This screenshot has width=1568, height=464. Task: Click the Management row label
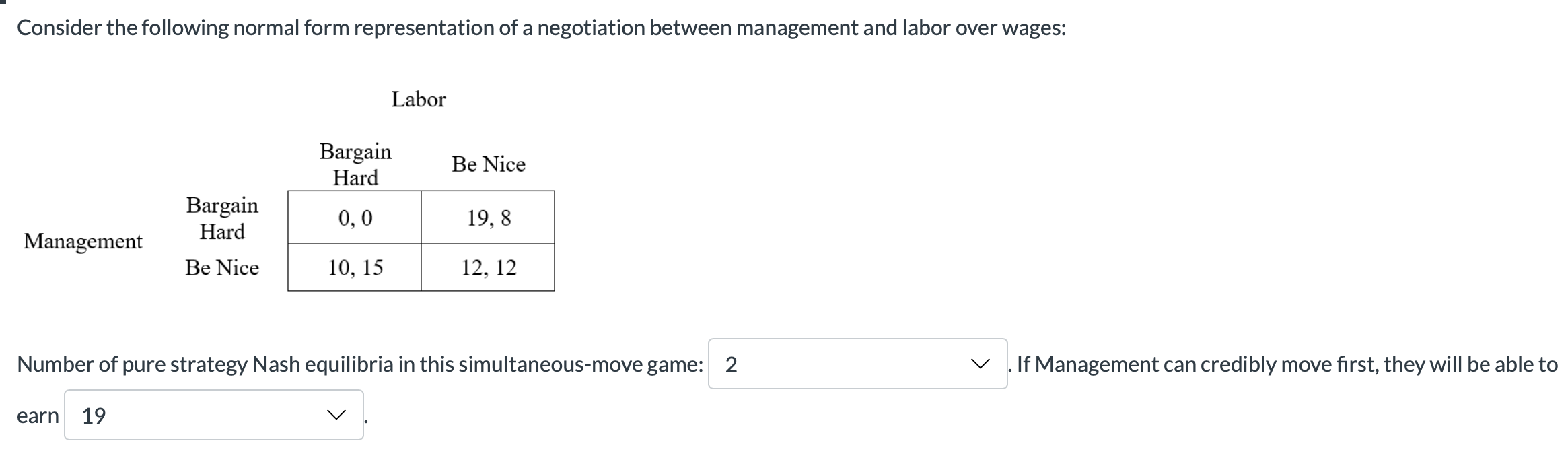[x=83, y=241]
